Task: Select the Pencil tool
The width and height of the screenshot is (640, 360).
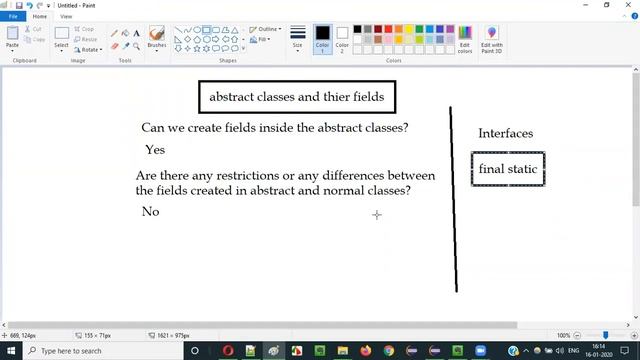Action: pos(115,33)
